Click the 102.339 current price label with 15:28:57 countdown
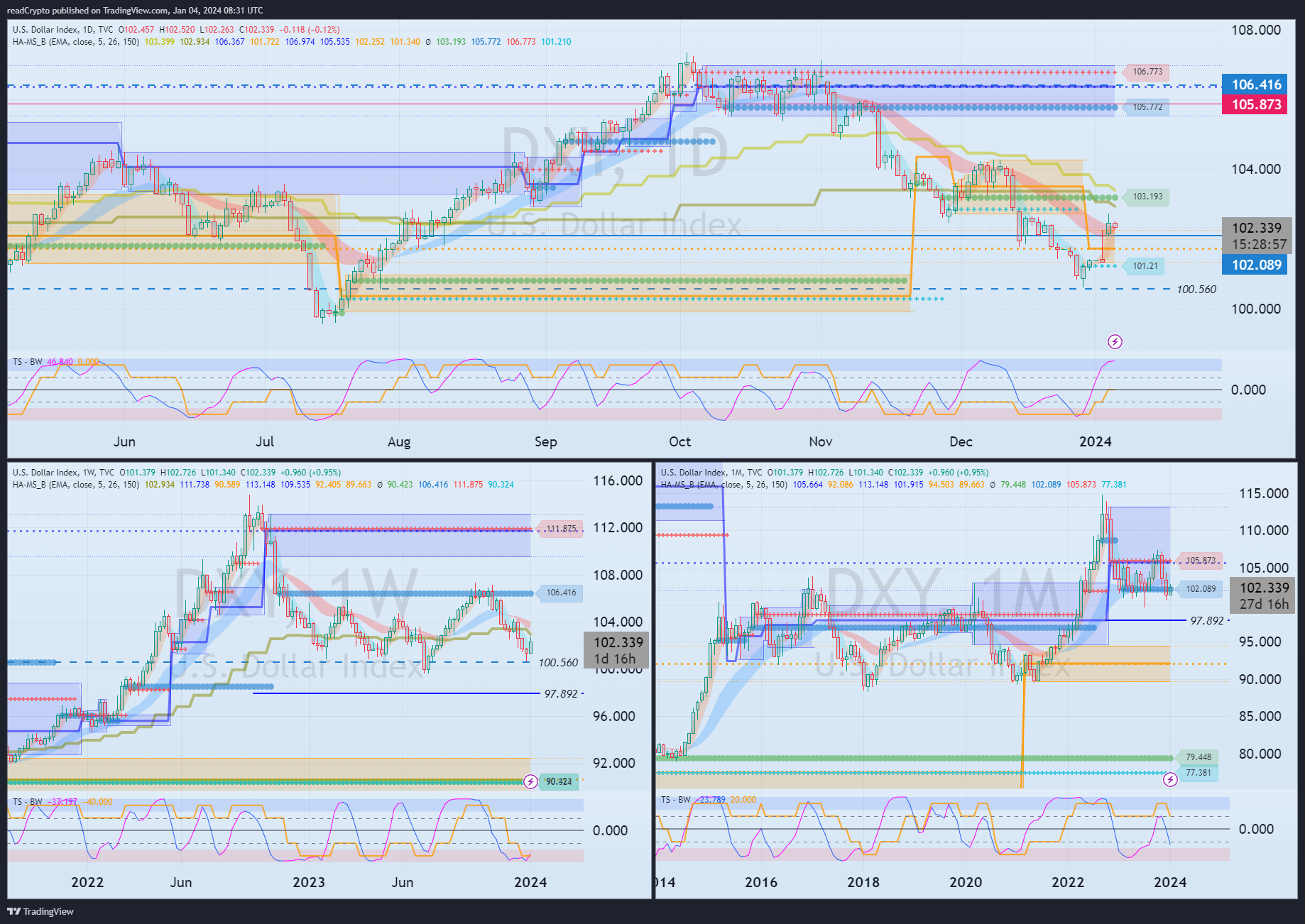Viewport: 1305px width, 924px height. (x=1257, y=236)
